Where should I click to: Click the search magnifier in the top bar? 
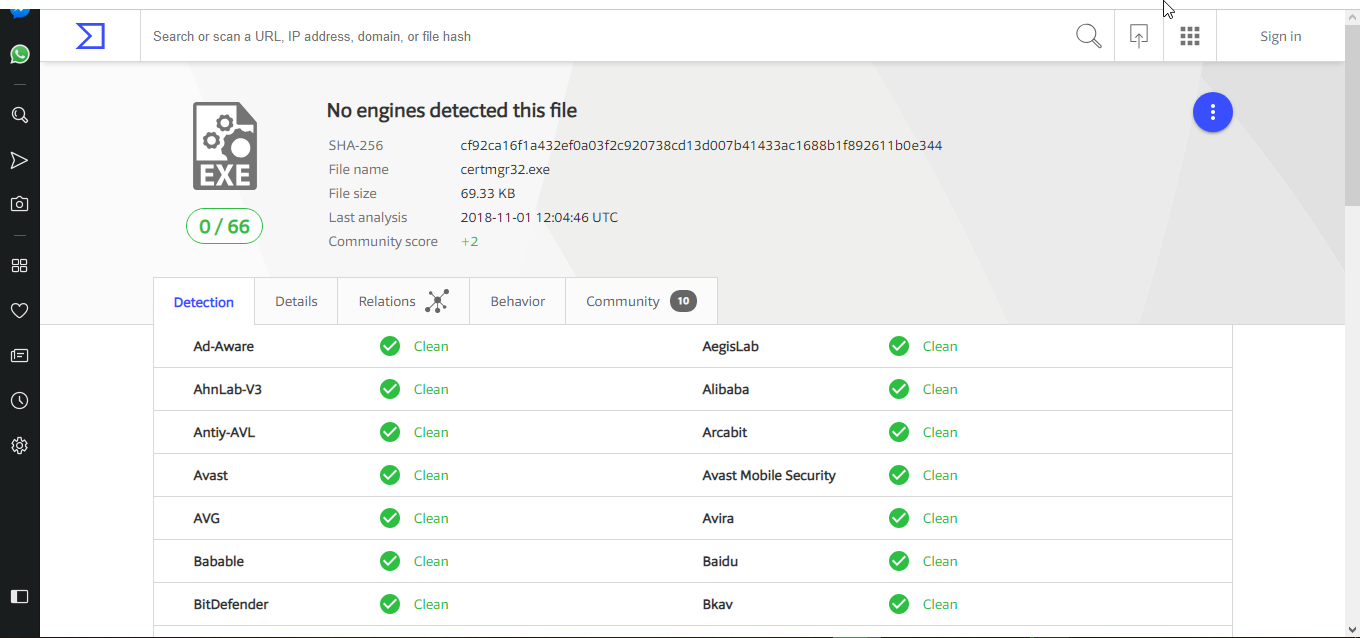tap(1088, 35)
